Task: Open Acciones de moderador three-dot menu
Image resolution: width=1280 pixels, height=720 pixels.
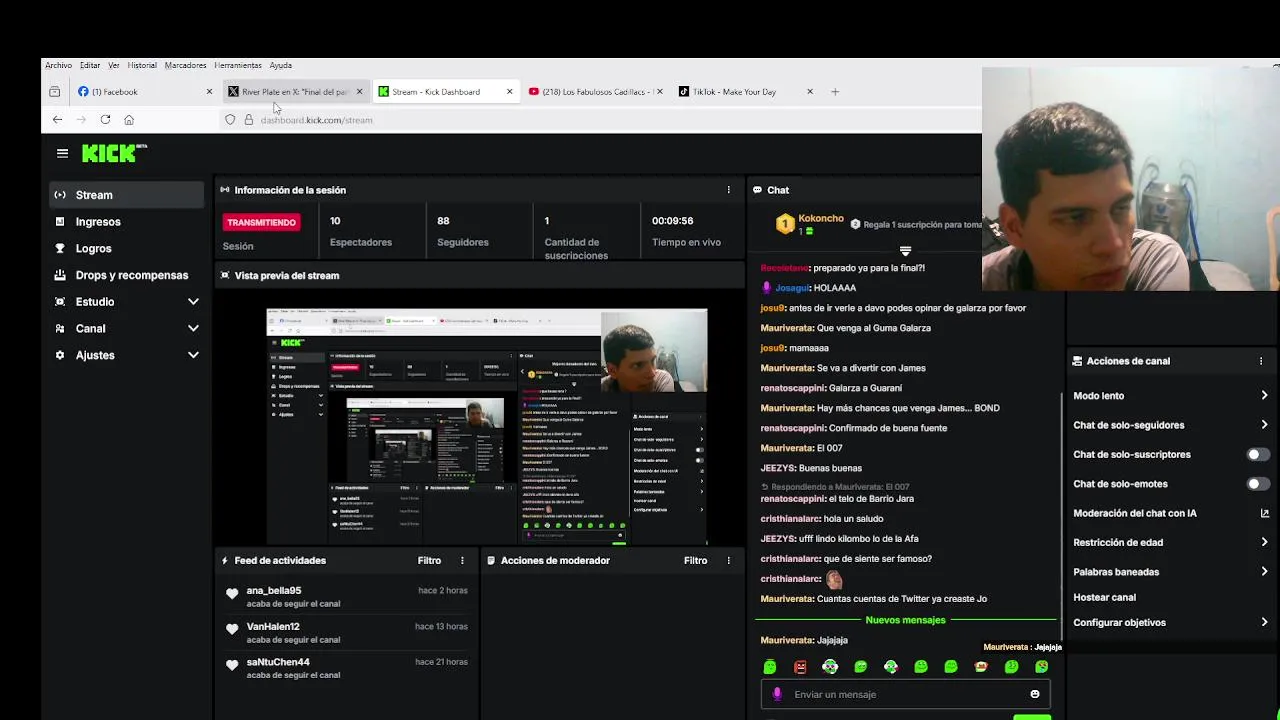Action: pos(728,560)
